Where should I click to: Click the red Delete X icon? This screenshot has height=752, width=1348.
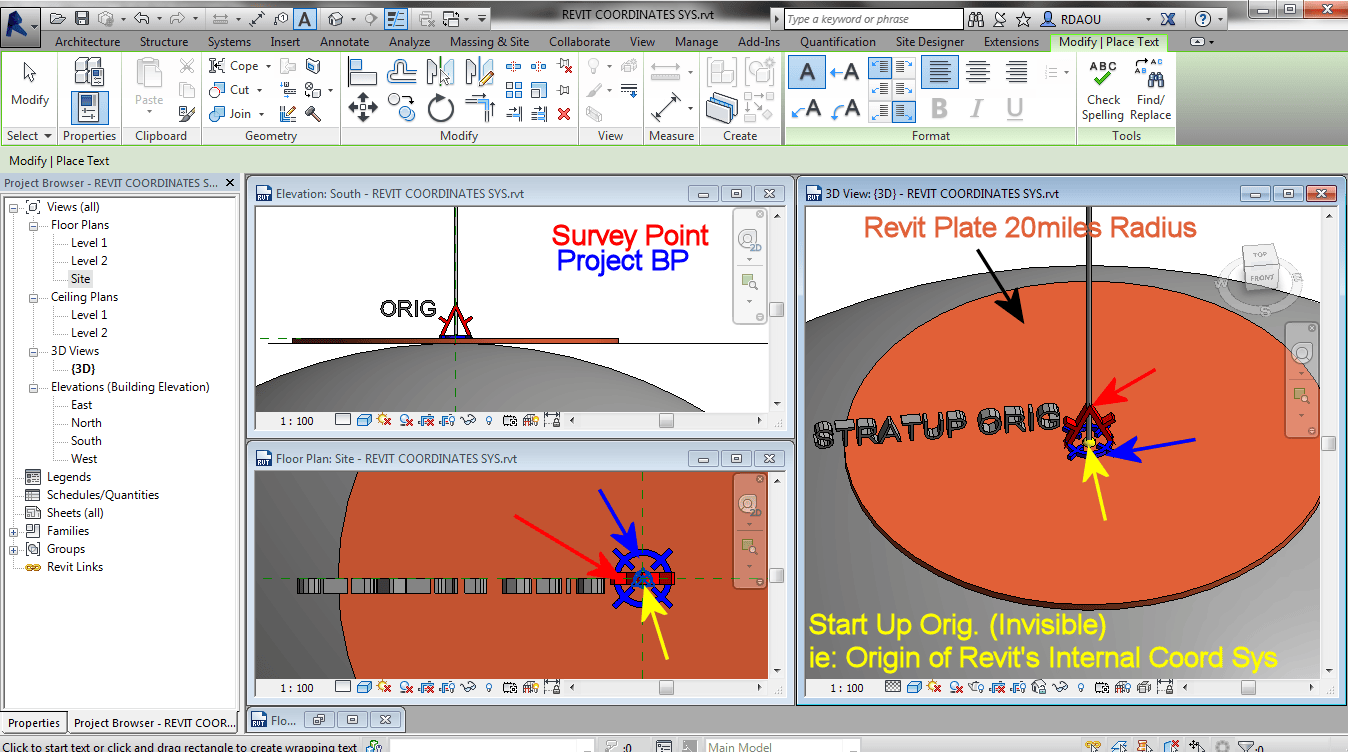tap(564, 114)
